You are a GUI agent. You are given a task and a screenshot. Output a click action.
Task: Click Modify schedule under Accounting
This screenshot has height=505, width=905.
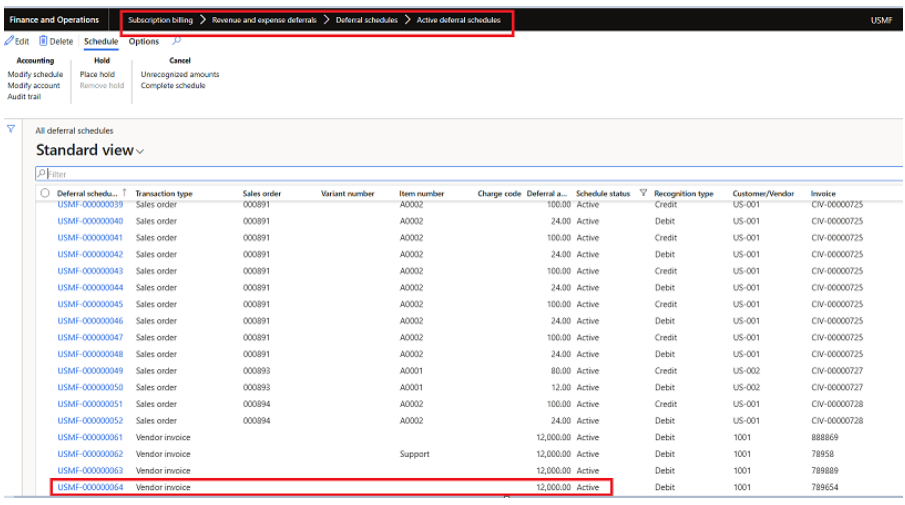tap(35, 75)
